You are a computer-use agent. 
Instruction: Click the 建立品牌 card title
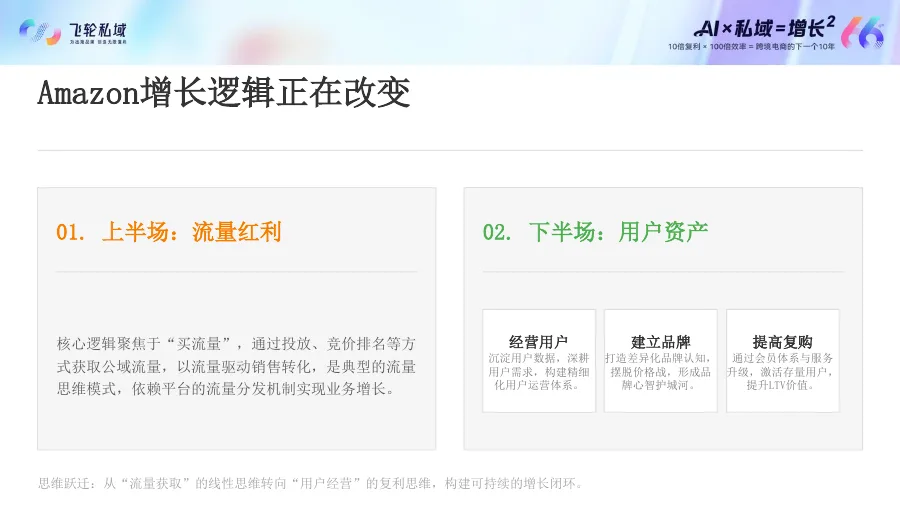tap(661, 342)
